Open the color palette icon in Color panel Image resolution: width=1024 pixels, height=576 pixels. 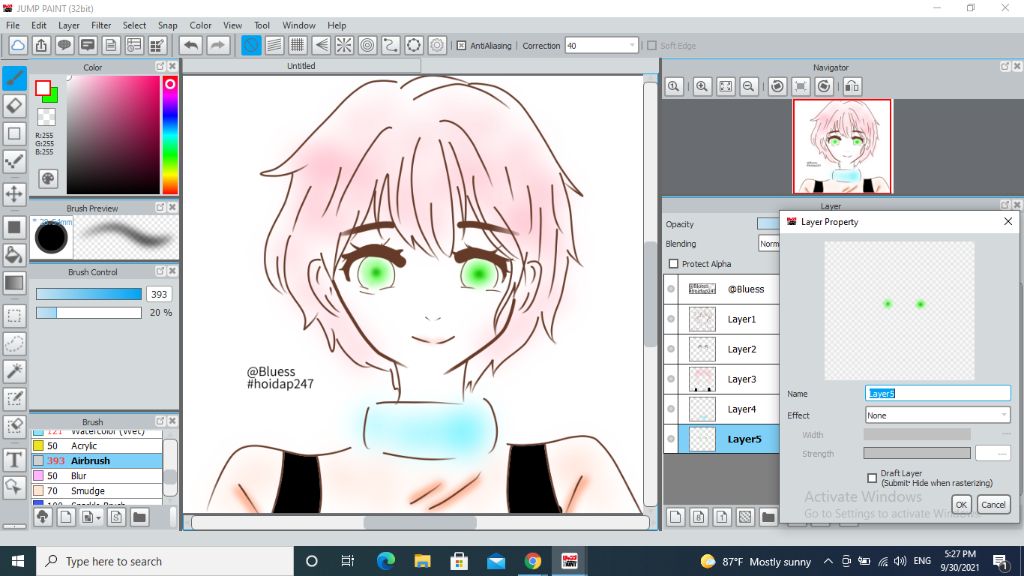click(x=48, y=179)
